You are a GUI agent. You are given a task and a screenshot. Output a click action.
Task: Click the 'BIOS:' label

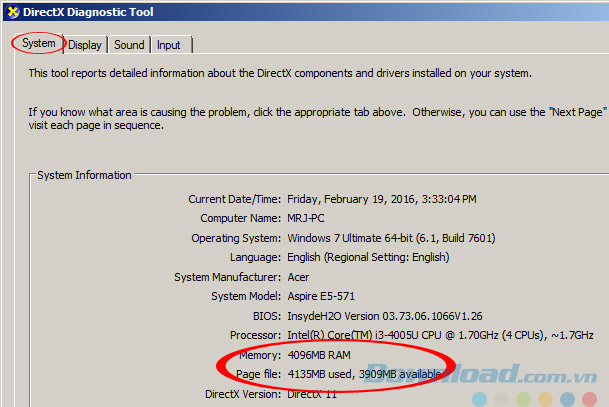(x=267, y=316)
